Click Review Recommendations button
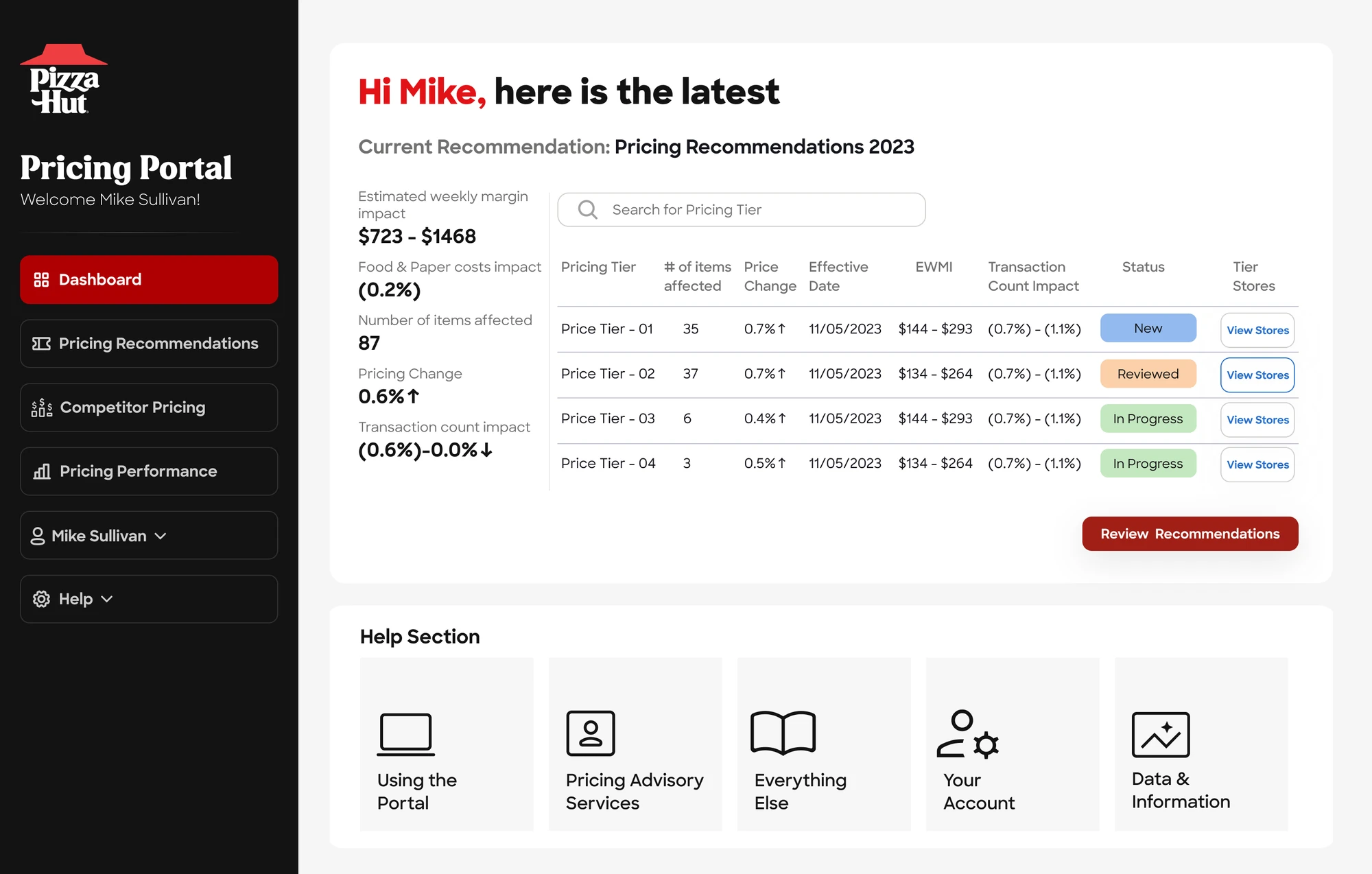This screenshot has width=1372, height=874. pyautogui.click(x=1190, y=534)
